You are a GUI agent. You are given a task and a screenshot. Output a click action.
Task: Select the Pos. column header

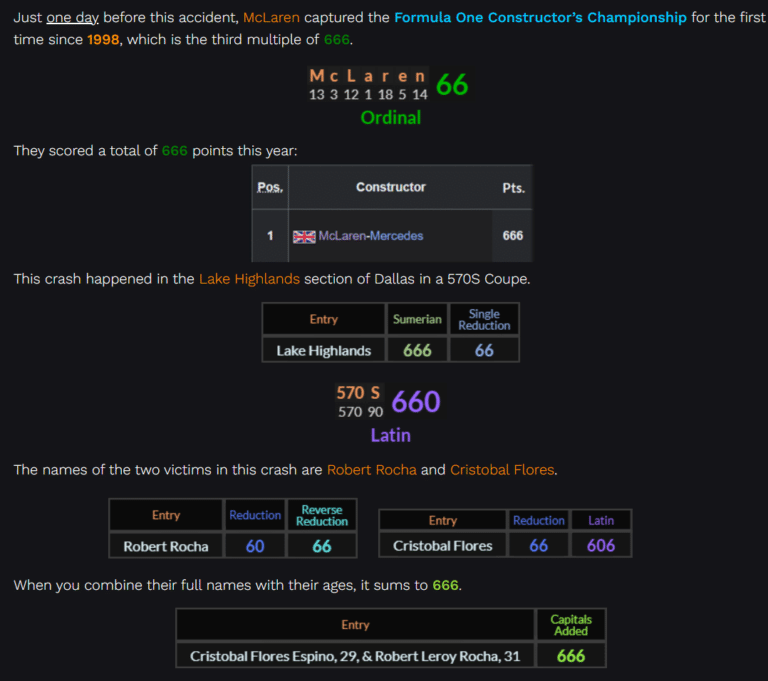[270, 187]
